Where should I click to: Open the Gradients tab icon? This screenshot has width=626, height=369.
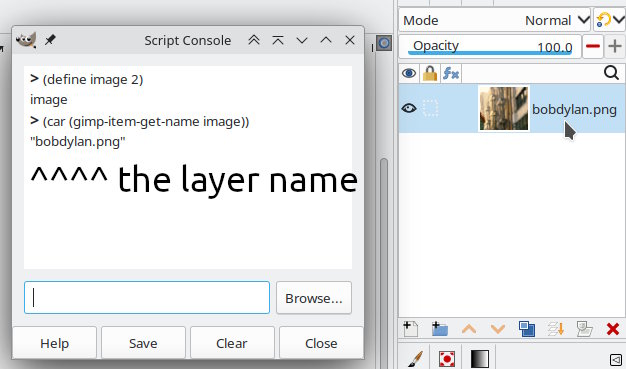click(x=479, y=359)
